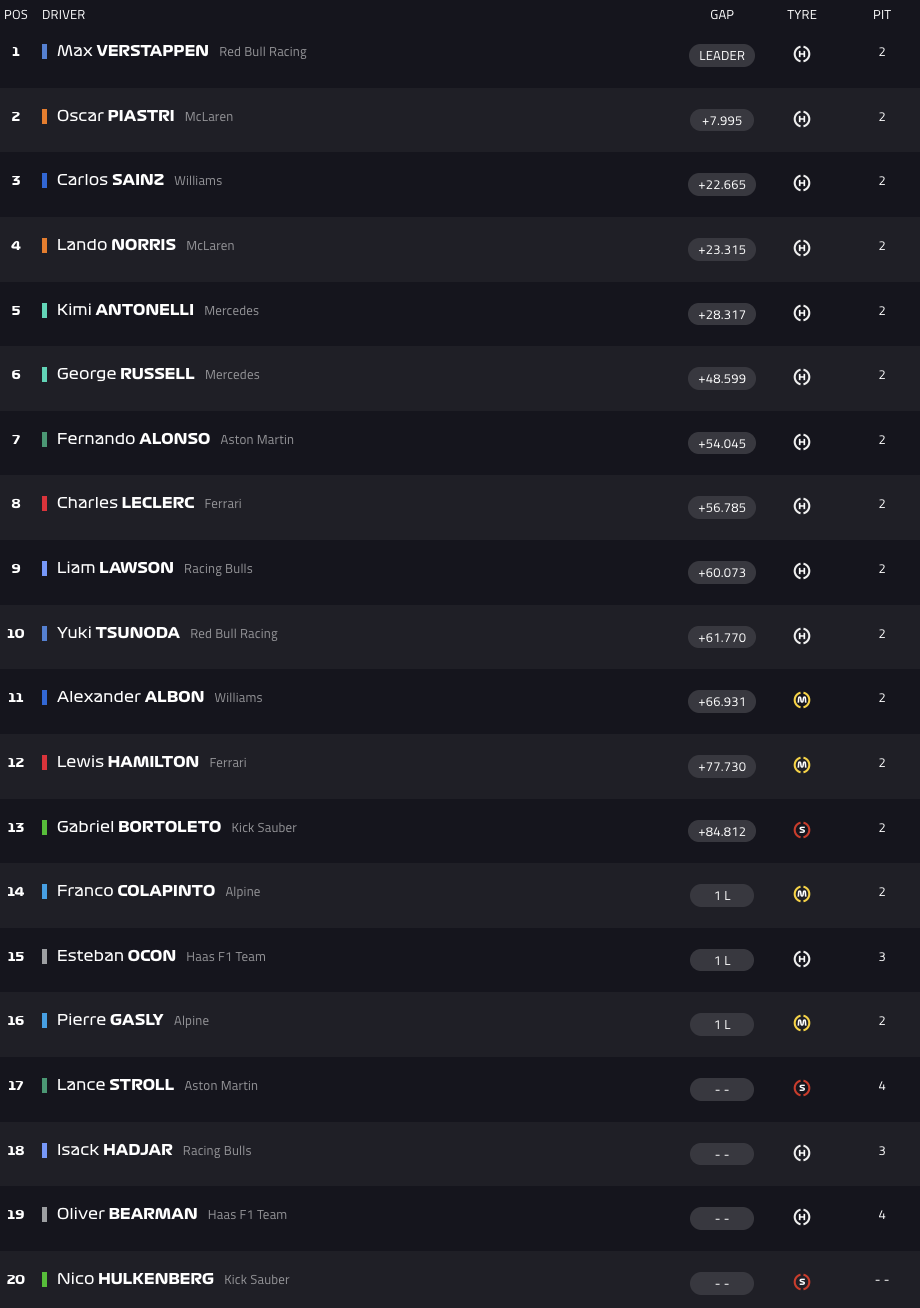Click McLaren orange color bar beside Piastri
920x1308 pixels.
[44, 116]
